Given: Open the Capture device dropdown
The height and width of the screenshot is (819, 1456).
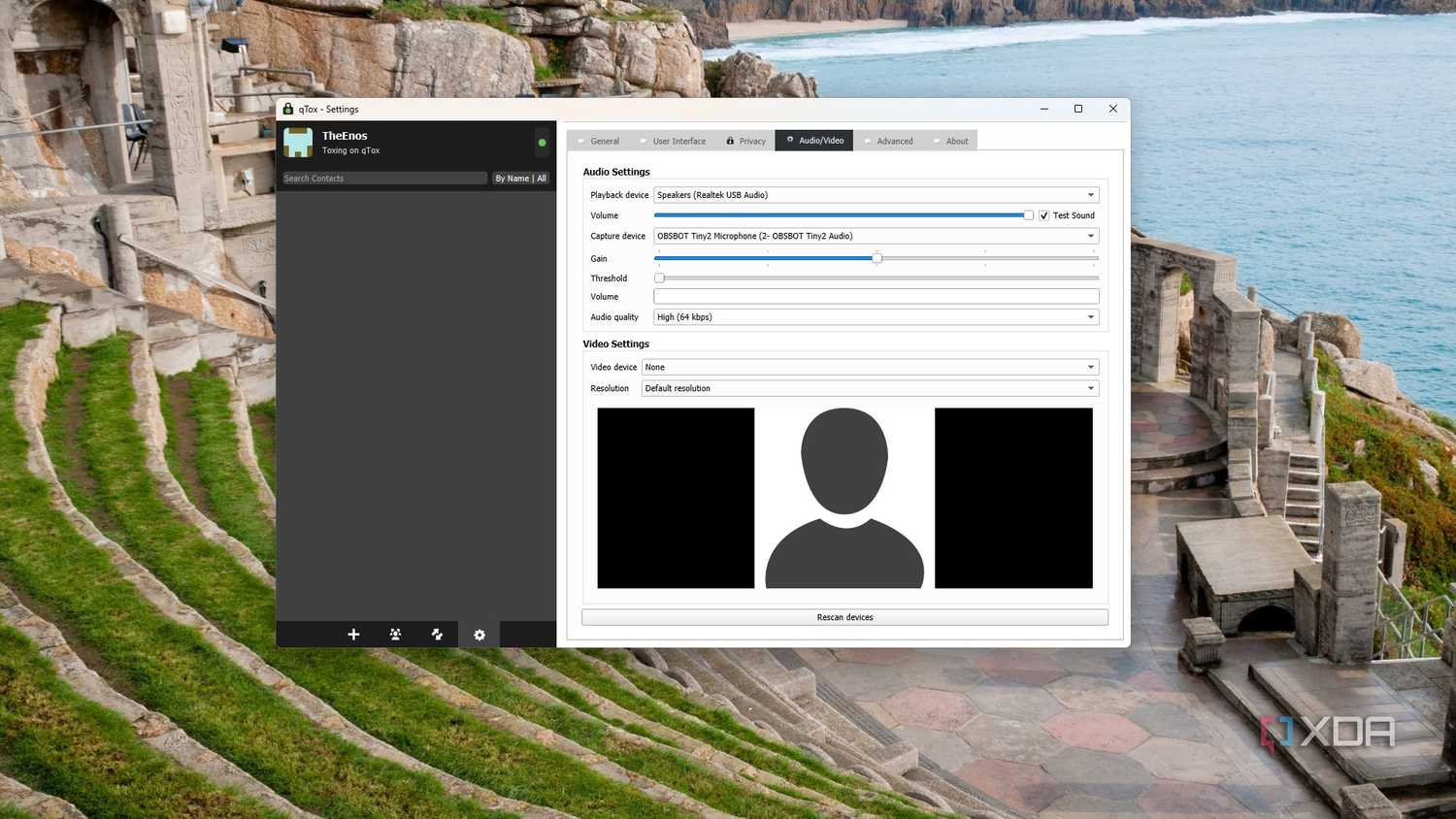Looking at the screenshot, I should [x=876, y=236].
